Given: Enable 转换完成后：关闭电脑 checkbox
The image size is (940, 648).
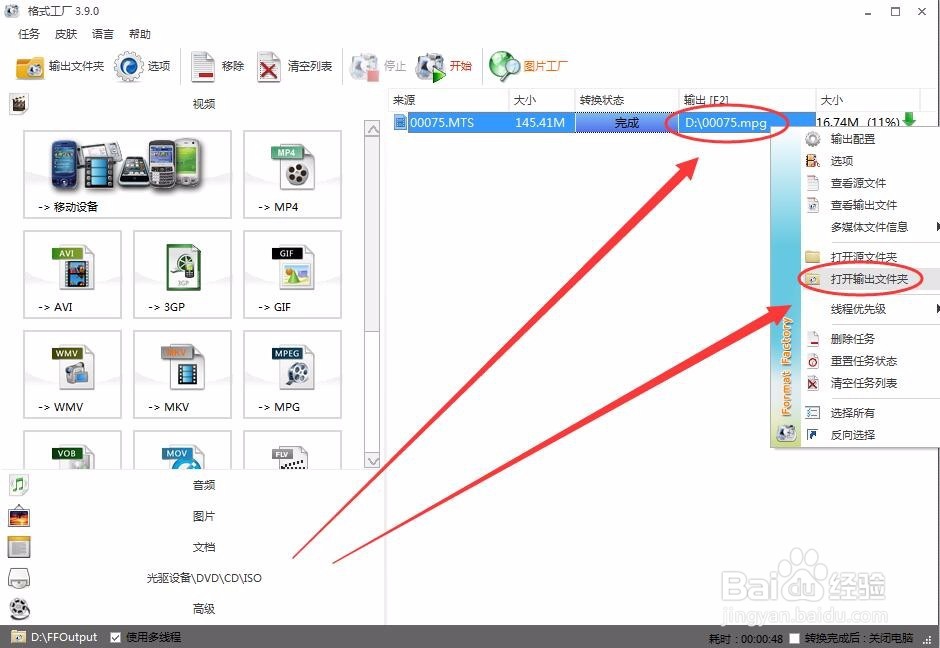Looking at the screenshot, I should point(794,638).
